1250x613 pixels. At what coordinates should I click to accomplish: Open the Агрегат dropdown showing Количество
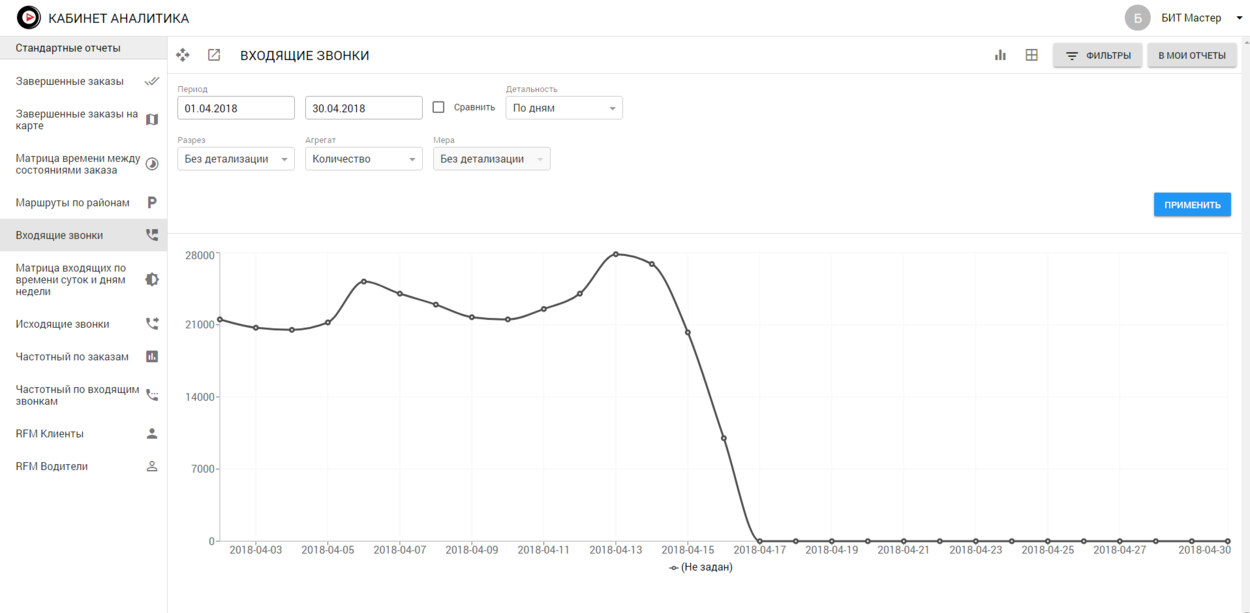(x=364, y=159)
